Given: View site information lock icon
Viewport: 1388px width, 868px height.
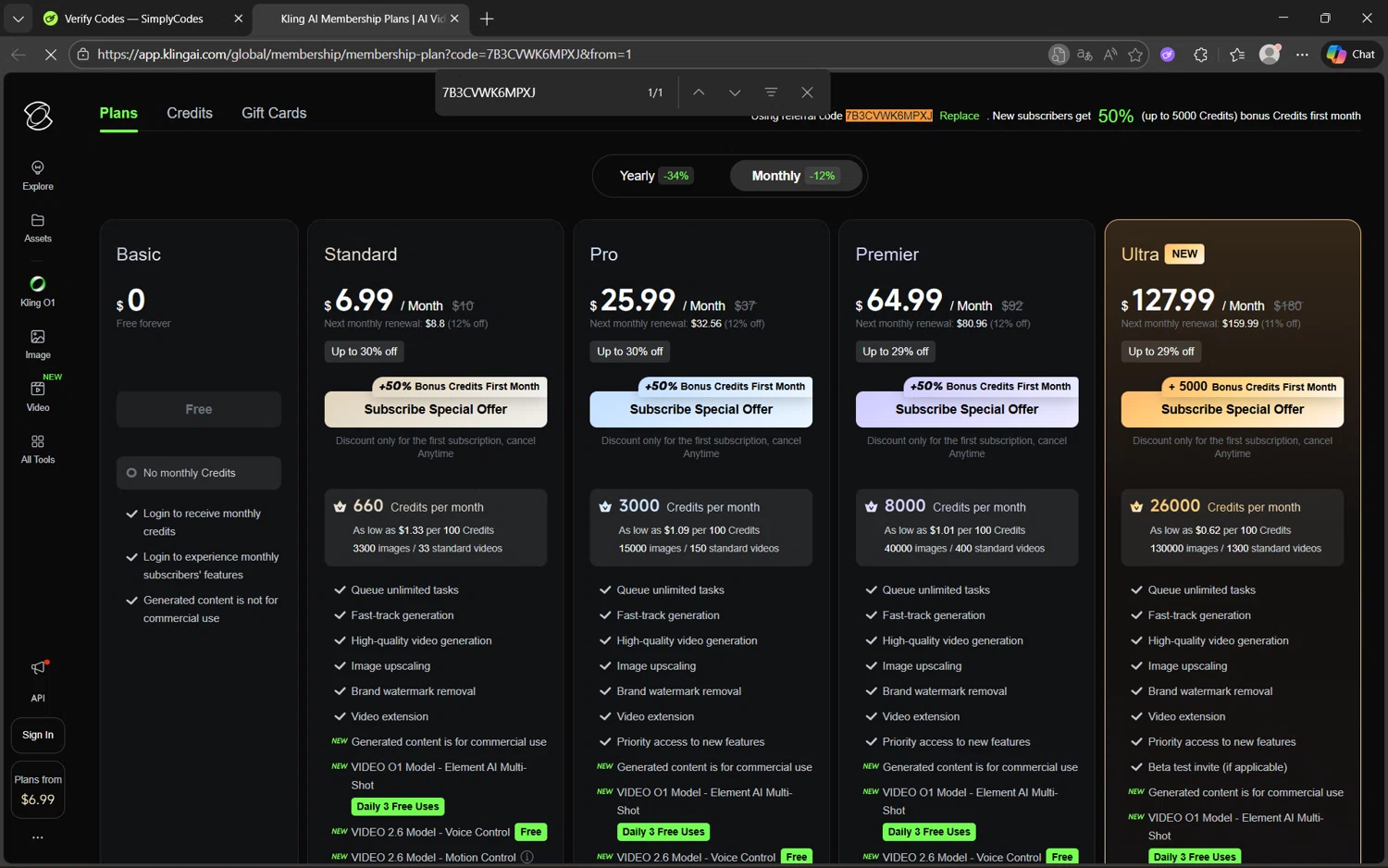Looking at the screenshot, I should pyautogui.click(x=83, y=55).
